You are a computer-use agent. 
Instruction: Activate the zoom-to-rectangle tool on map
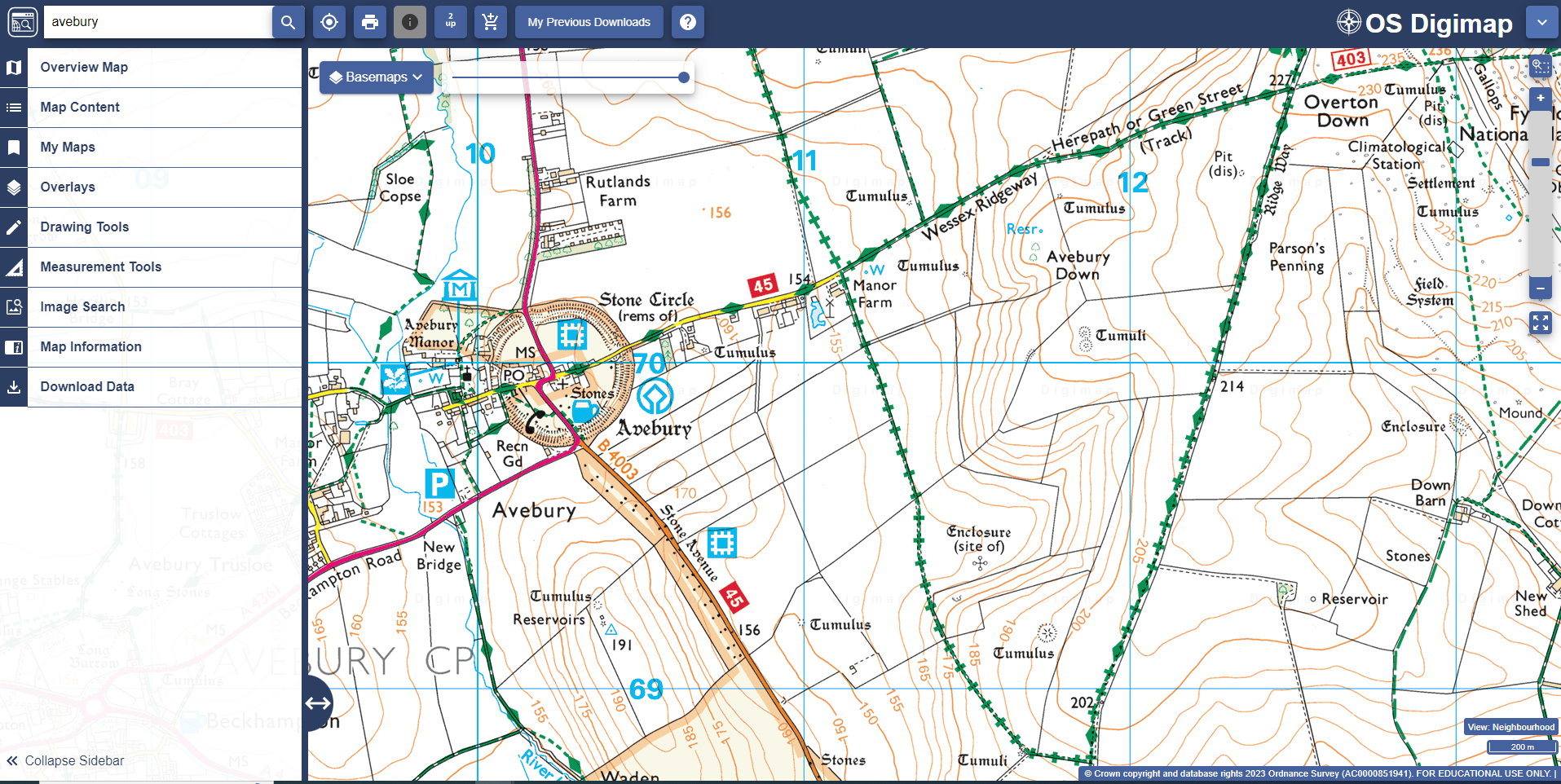point(1540,67)
